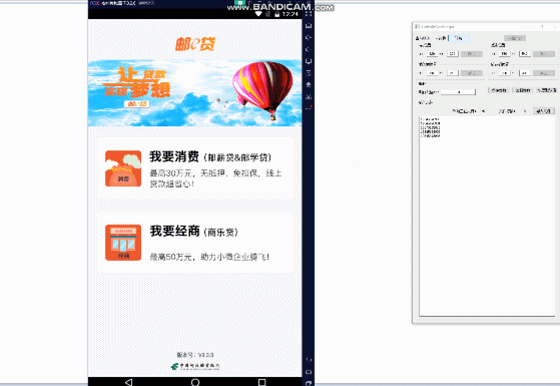Tap the battery icon in Android status bar
This screenshot has height=386, width=560.
pos(277,14)
